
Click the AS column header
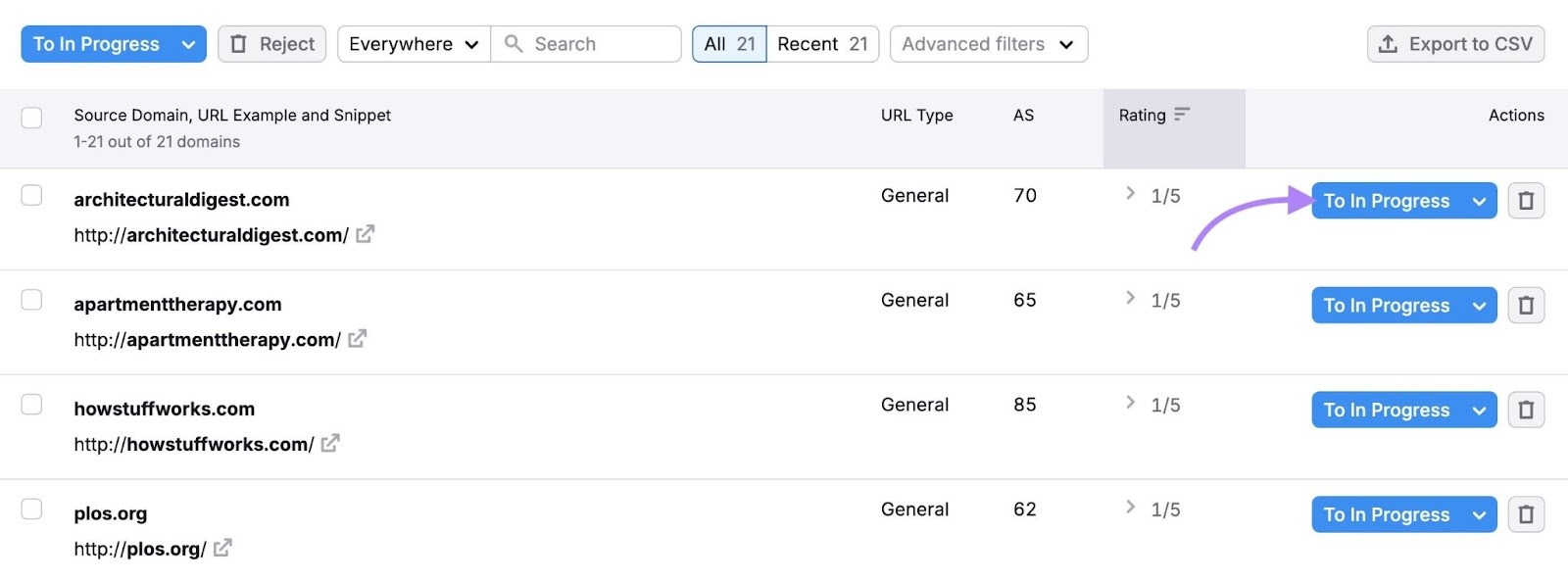tap(1023, 115)
